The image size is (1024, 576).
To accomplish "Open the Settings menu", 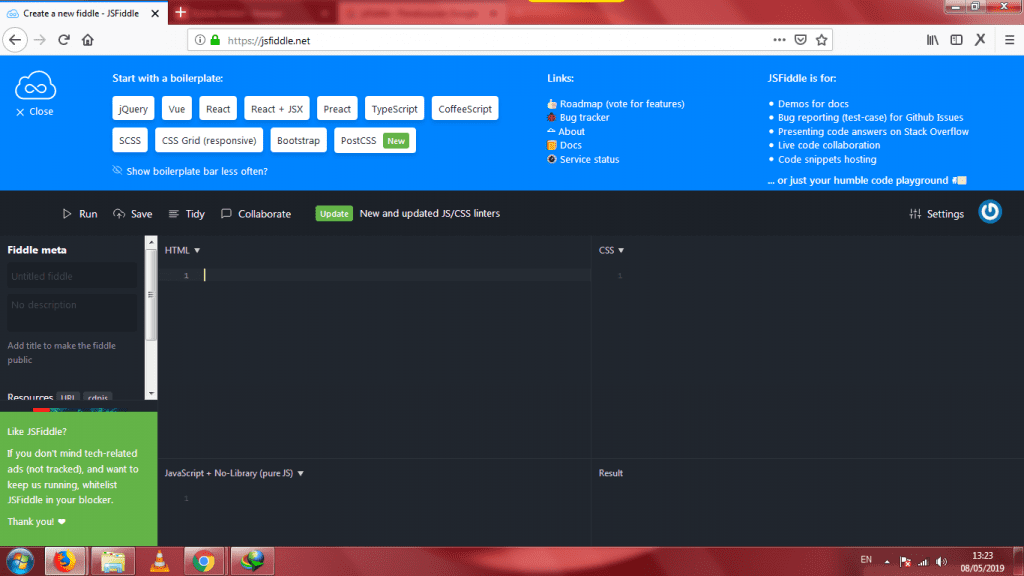I will [936, 214].
